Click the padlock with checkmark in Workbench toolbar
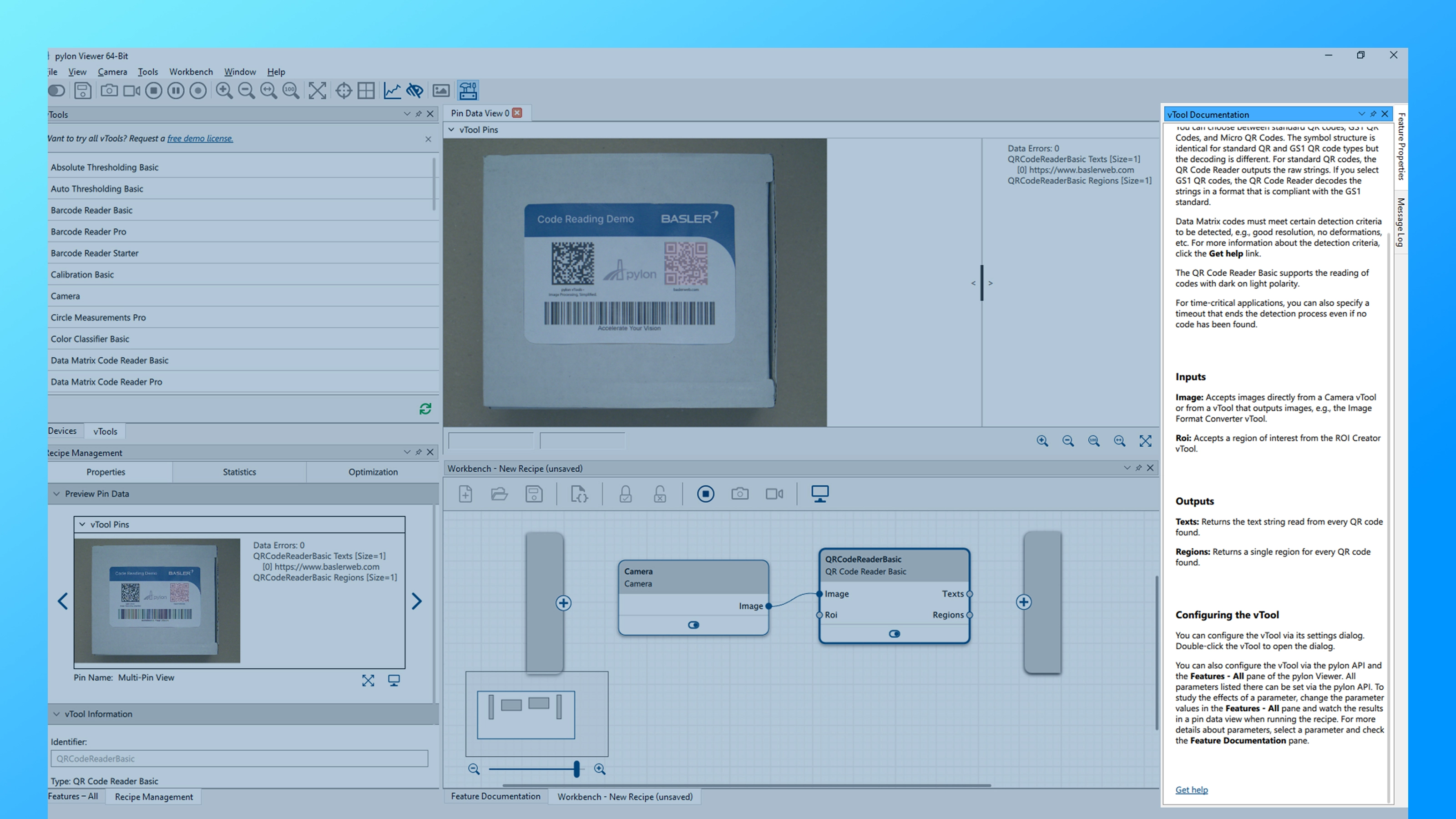Image resolution: width=1456 pixels, height=819 pixels. 625,494
